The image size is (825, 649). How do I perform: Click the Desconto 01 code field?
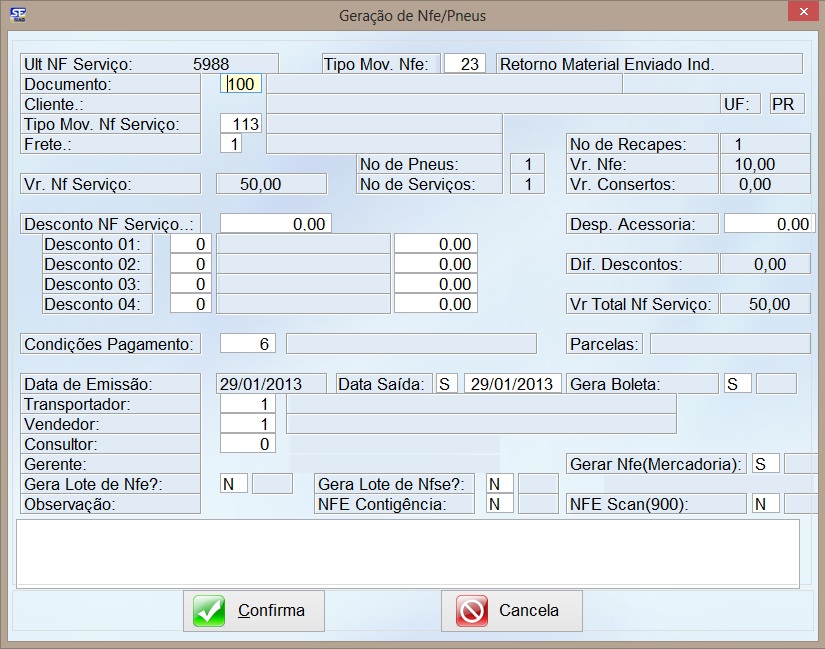(x=190, y=244)
